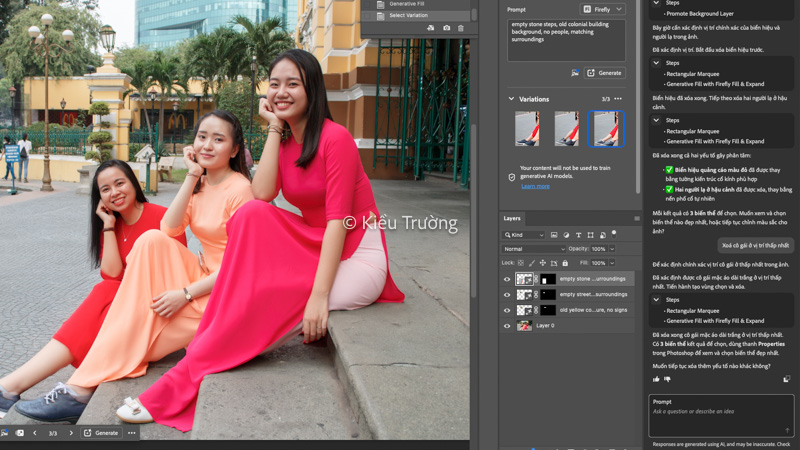Go to next variation in task bar
800x450 pixels.
coord(71,433)
